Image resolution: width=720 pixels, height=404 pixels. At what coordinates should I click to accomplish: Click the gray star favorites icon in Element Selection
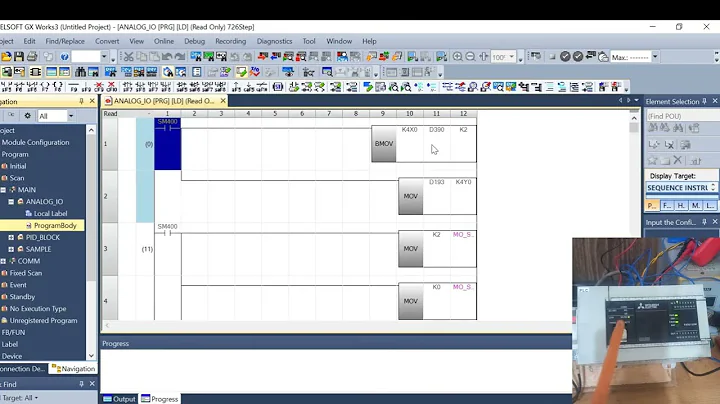tap(652, 160)
